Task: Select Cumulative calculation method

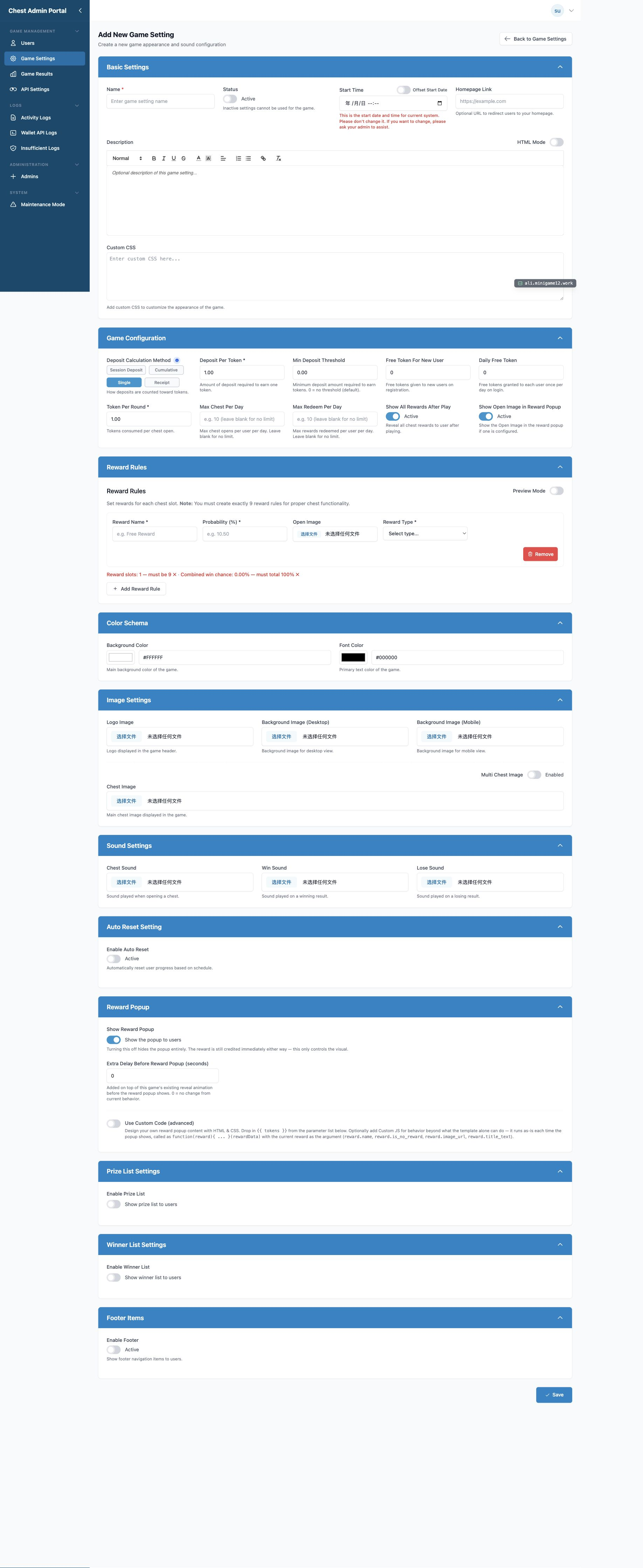Action: tap(166, 370)
